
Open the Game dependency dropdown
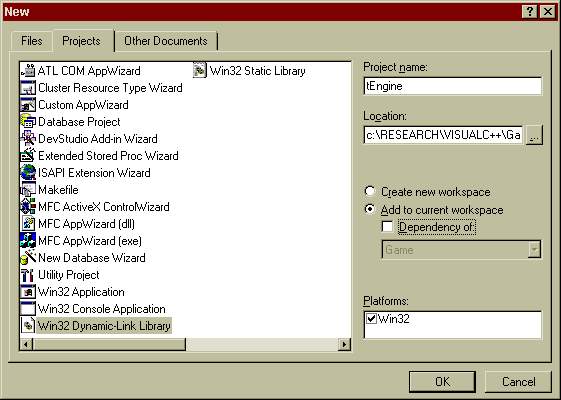pos(534,249)
